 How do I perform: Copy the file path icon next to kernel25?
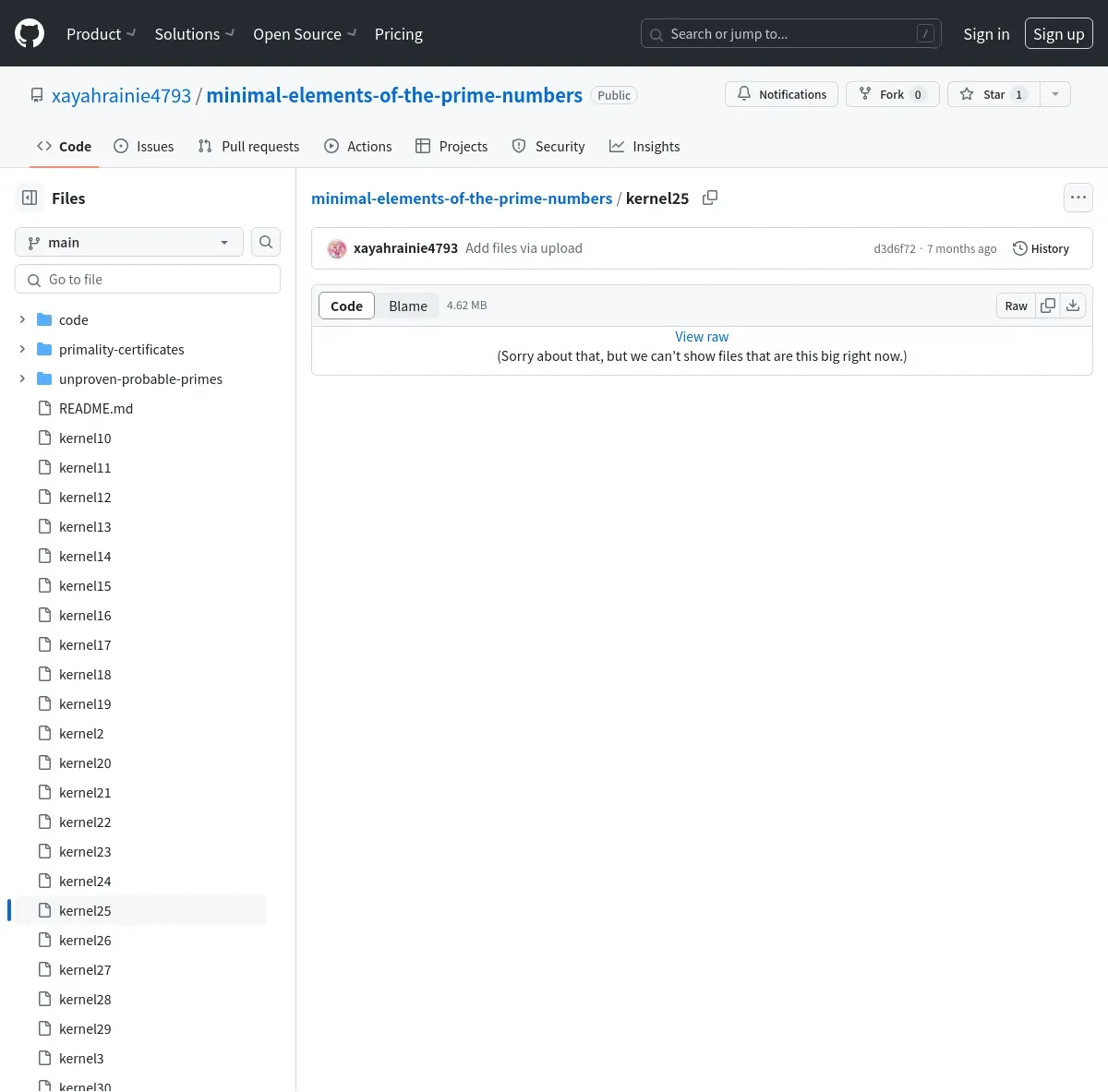click(x=710, y=198)
